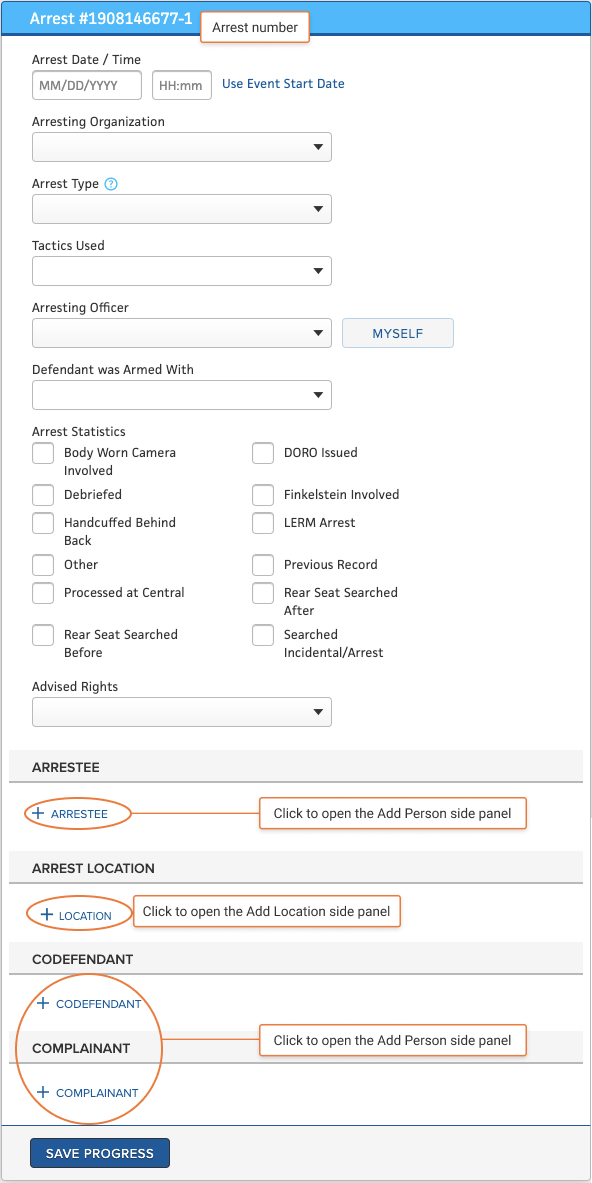Expand the Advised Rights dropdown
Screen dimensions: 592x1183
point(181,712)
